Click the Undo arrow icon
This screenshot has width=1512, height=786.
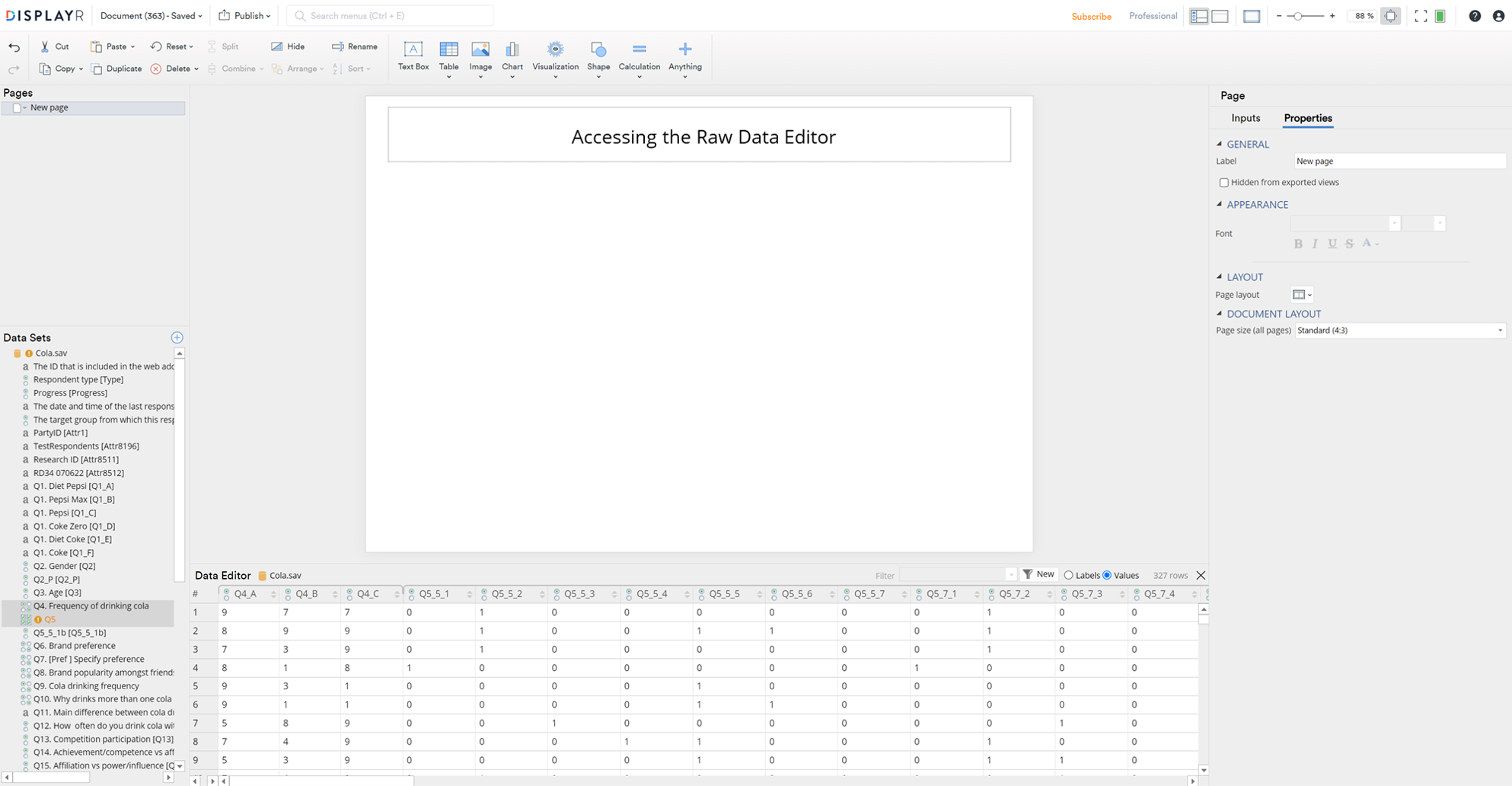tap(14, 47)
